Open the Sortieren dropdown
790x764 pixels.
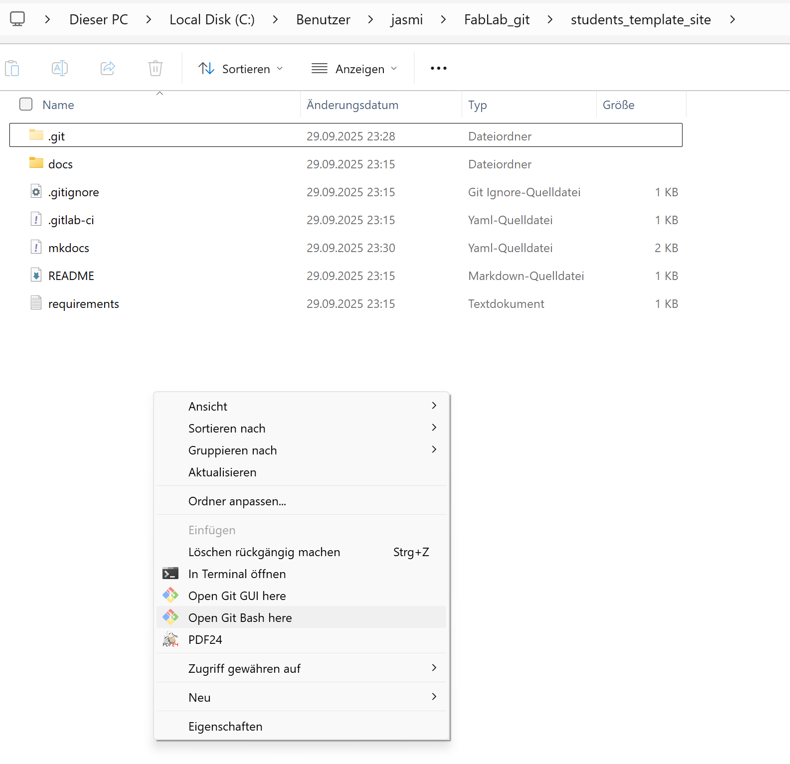click(240, 69)
